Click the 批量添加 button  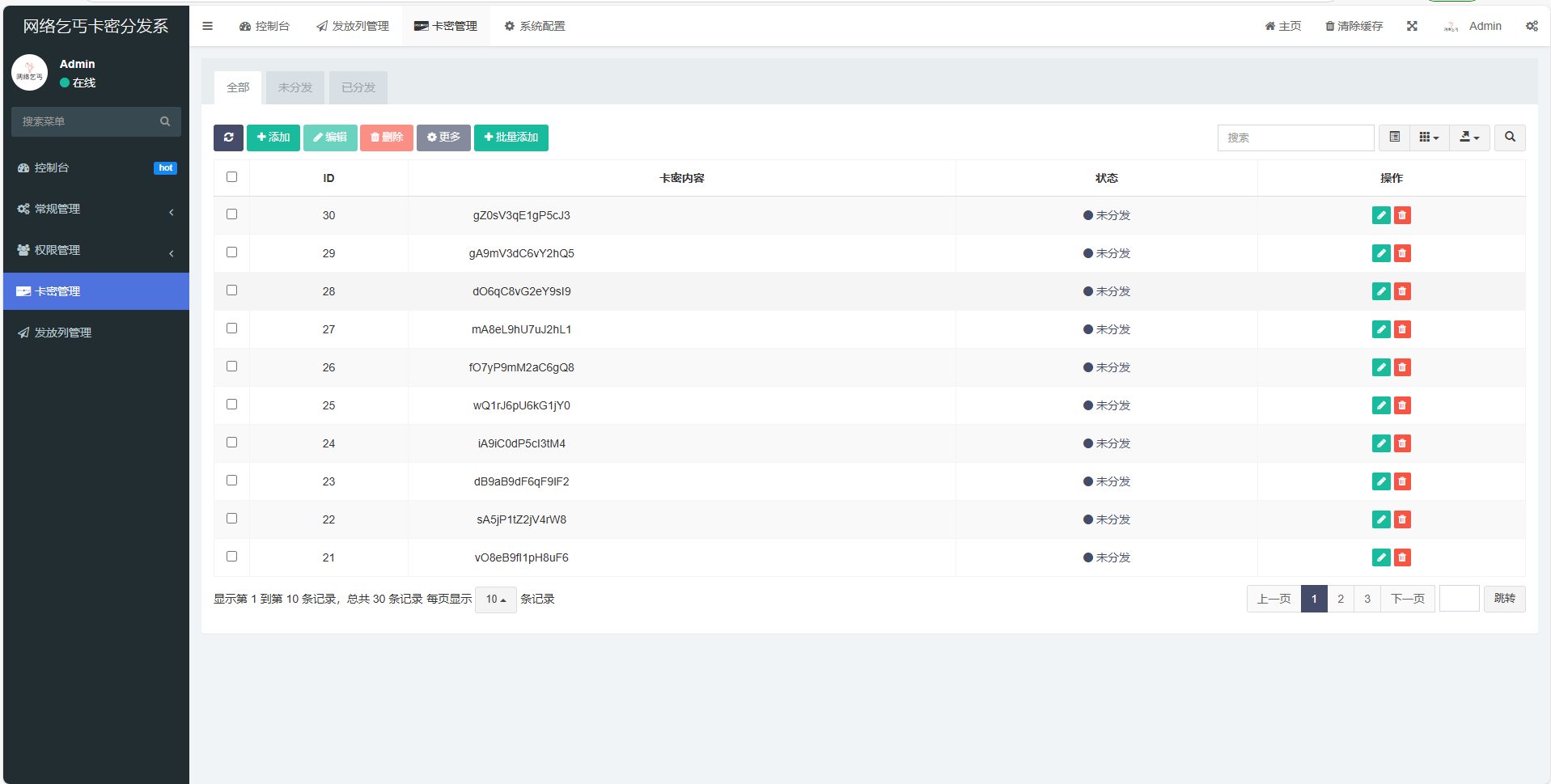(x=511, y=138)
